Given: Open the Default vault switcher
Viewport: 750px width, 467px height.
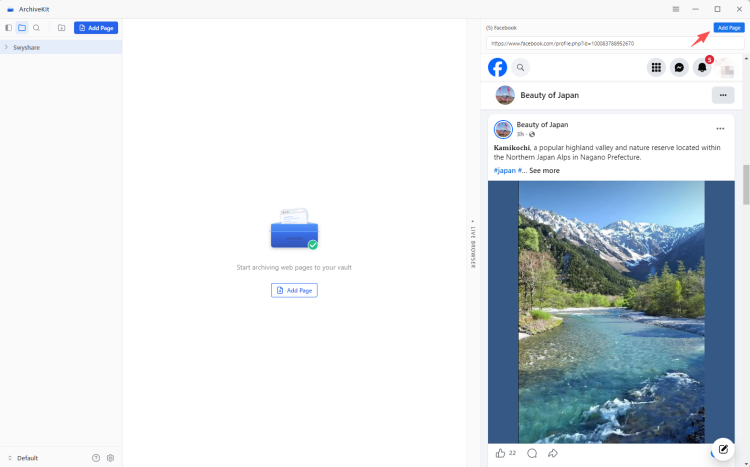Looking at the screenshot, I should tap(22, 458).
